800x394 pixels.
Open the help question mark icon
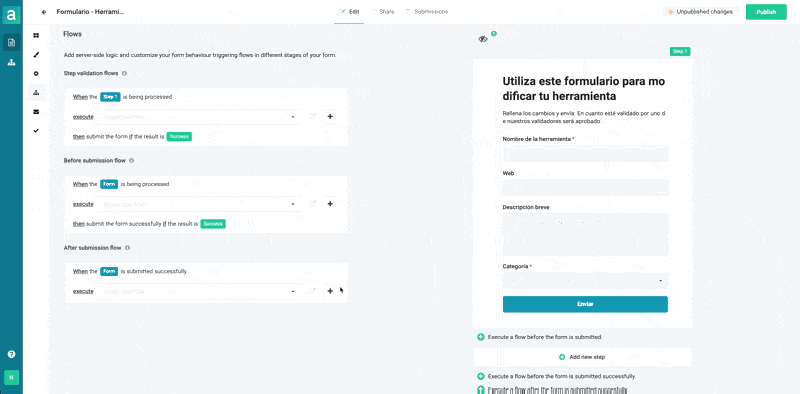click(11, 354)
